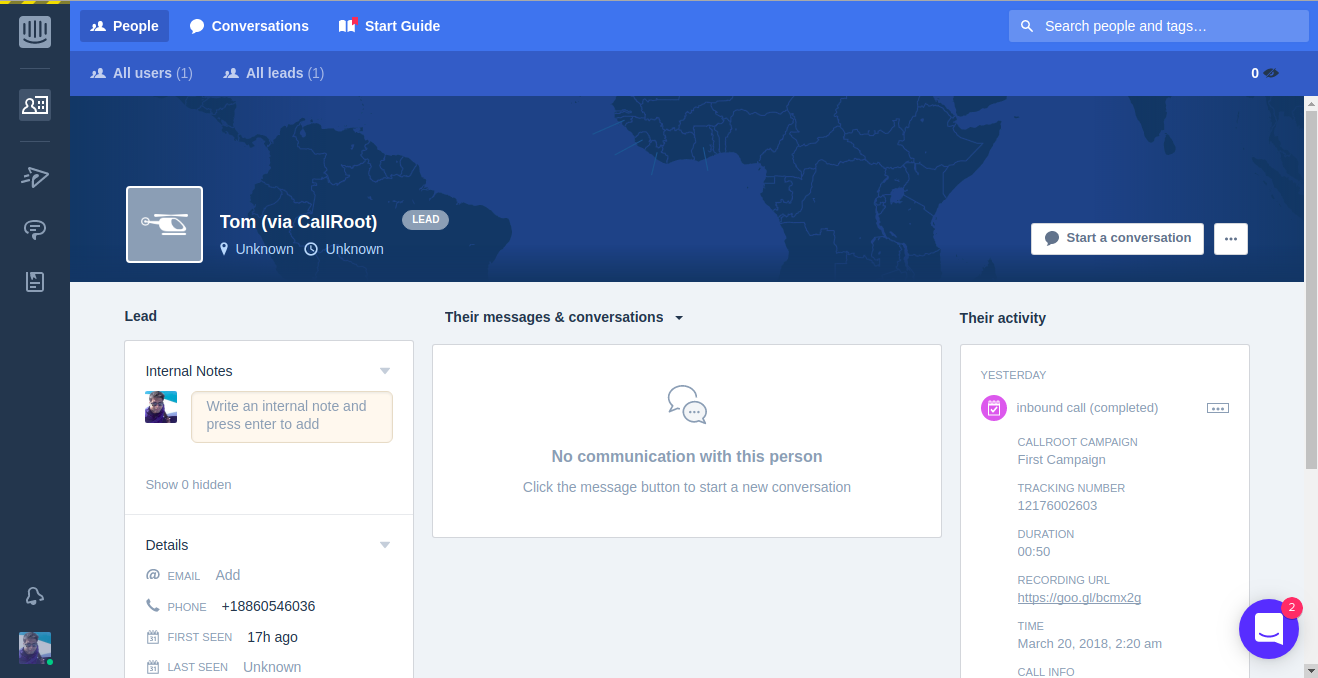This screenshot has width=1318, height=678.
Task: Open the Intercom messenger launcher
Action: 1269,629
